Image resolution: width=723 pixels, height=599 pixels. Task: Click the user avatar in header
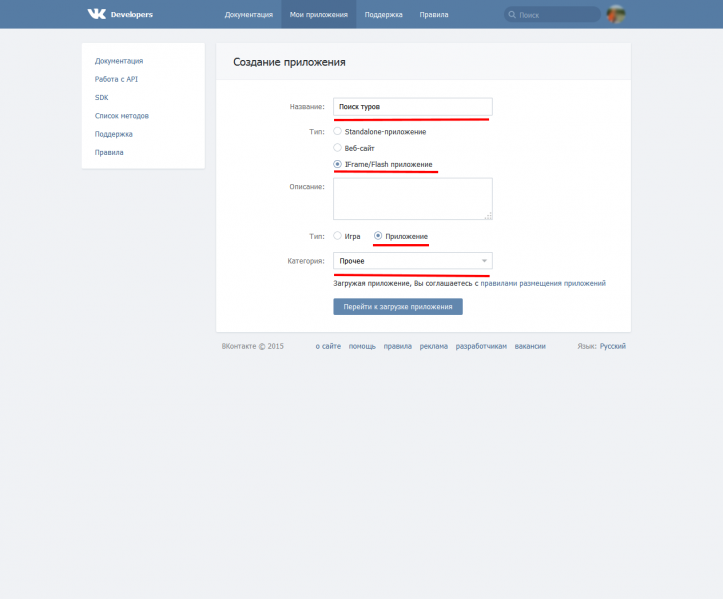[x=616, y=14]
